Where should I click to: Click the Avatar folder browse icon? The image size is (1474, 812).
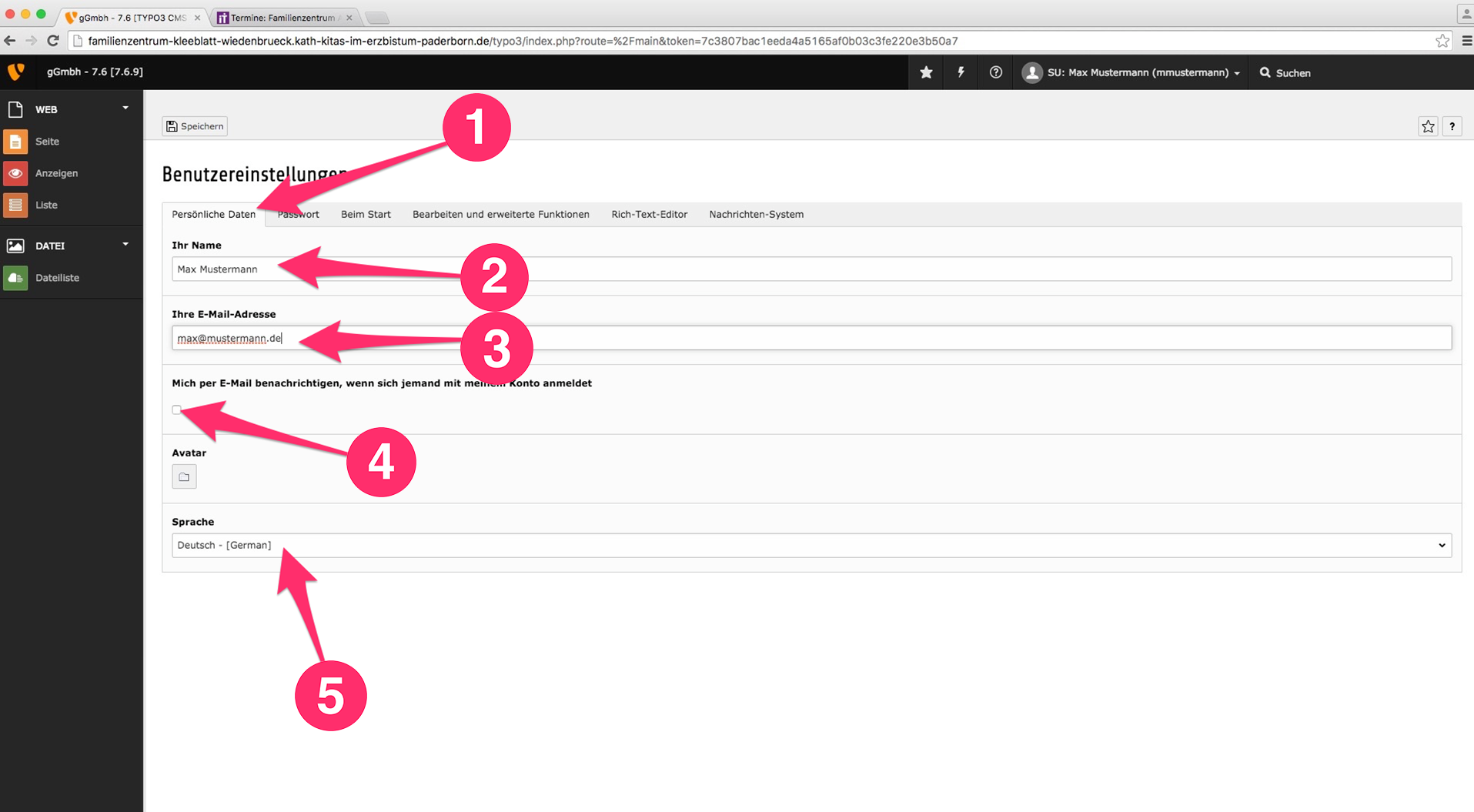(184, 477)
